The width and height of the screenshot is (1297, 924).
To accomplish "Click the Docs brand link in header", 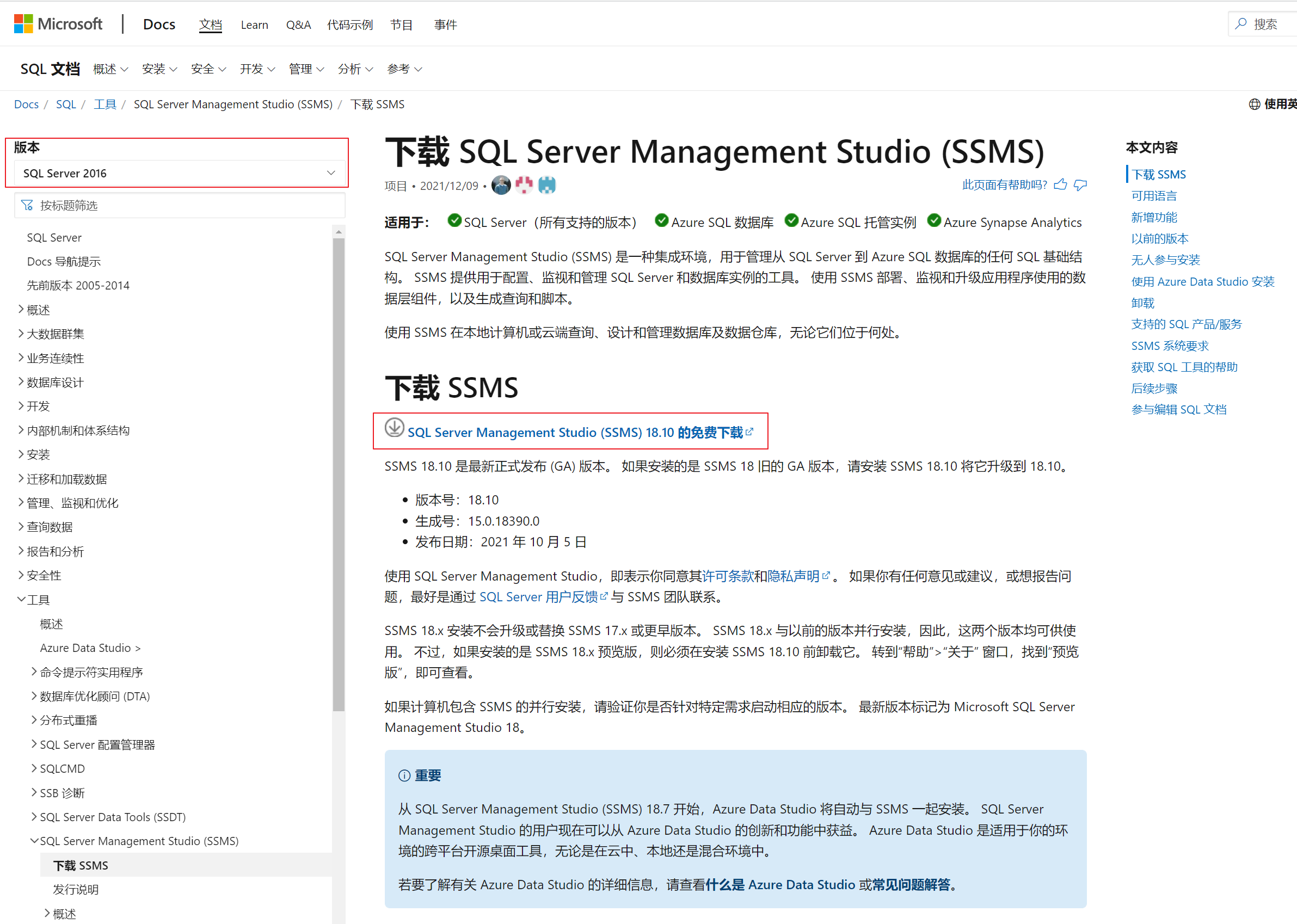I will point(159,24).
